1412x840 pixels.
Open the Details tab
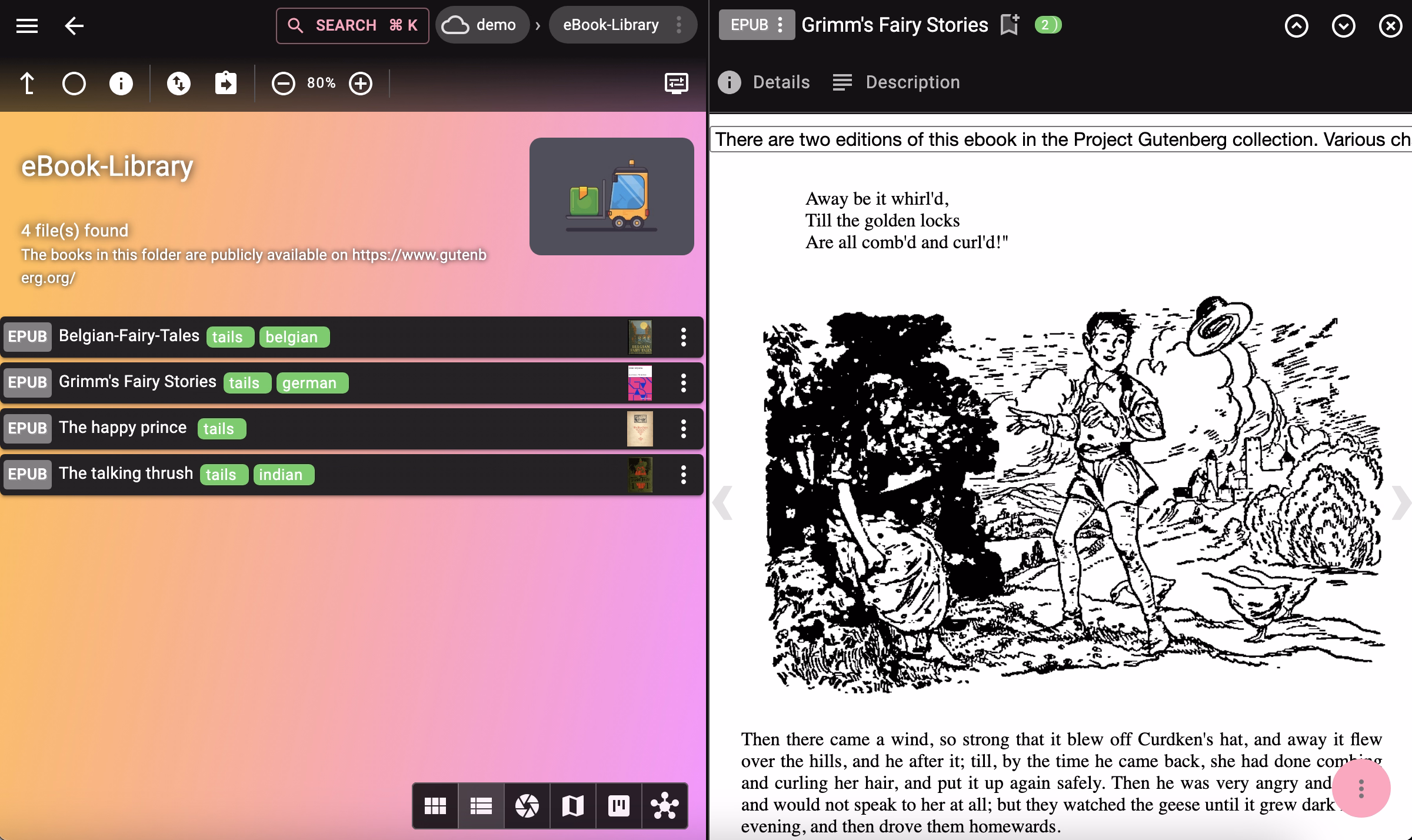pyautogui.click(x=764, y=82)
